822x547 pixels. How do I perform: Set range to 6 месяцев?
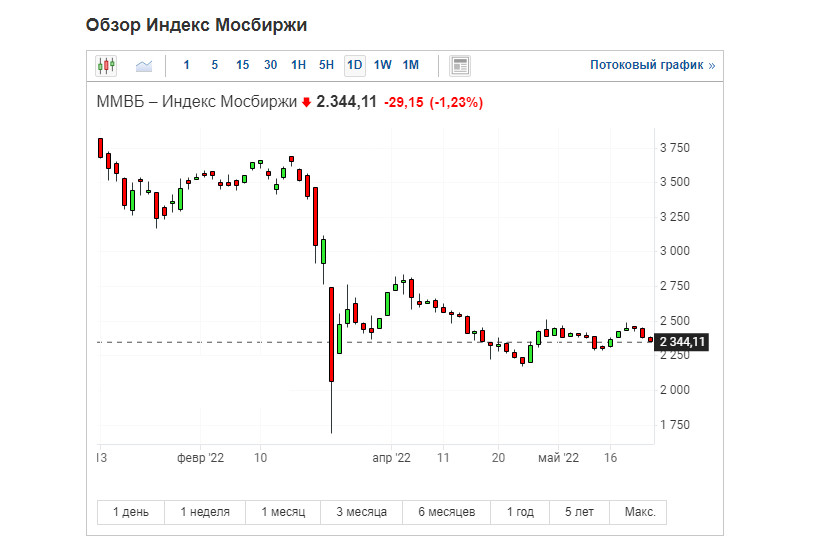click(447, 512)
